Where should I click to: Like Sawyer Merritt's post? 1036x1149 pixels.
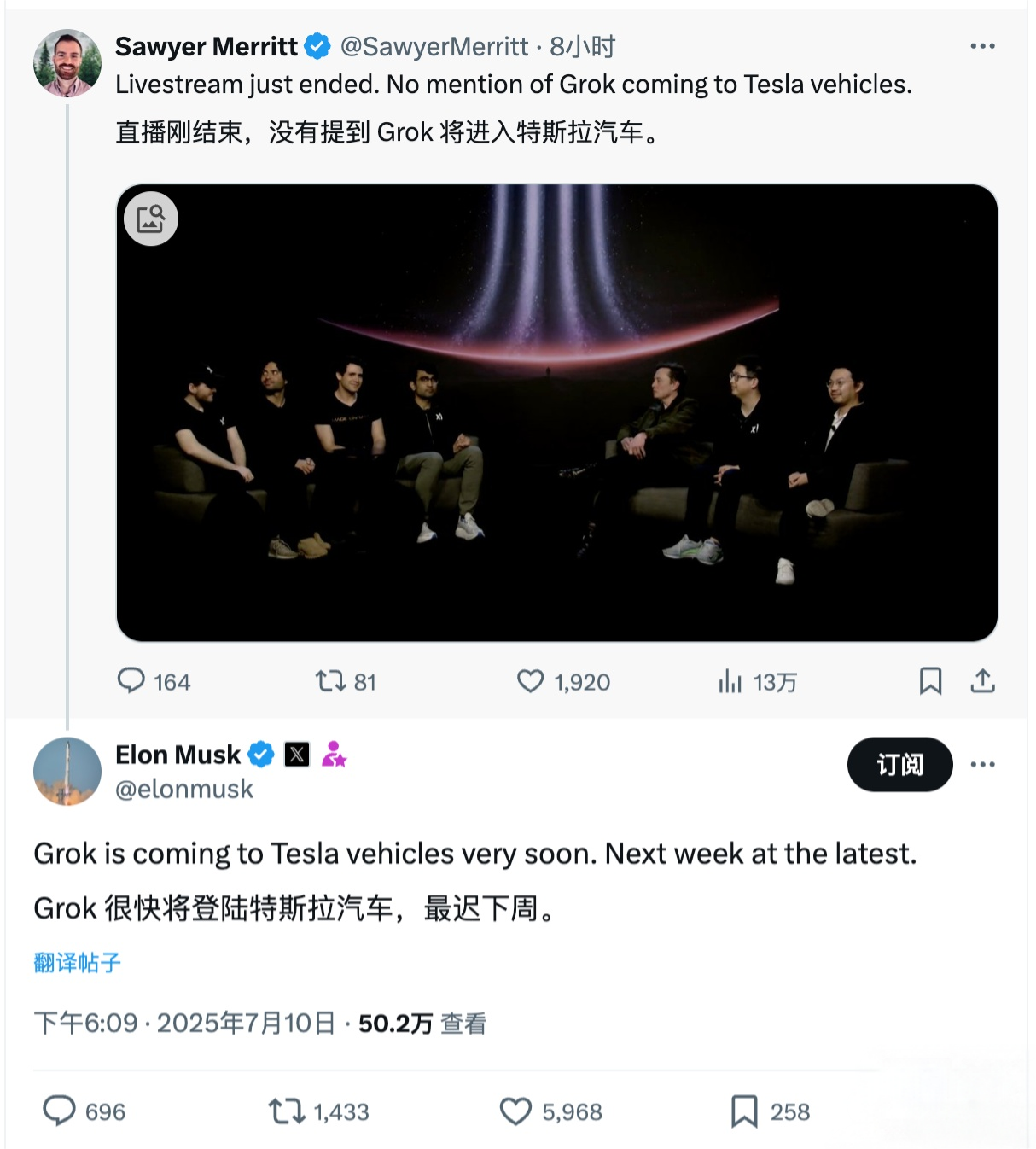530,681
